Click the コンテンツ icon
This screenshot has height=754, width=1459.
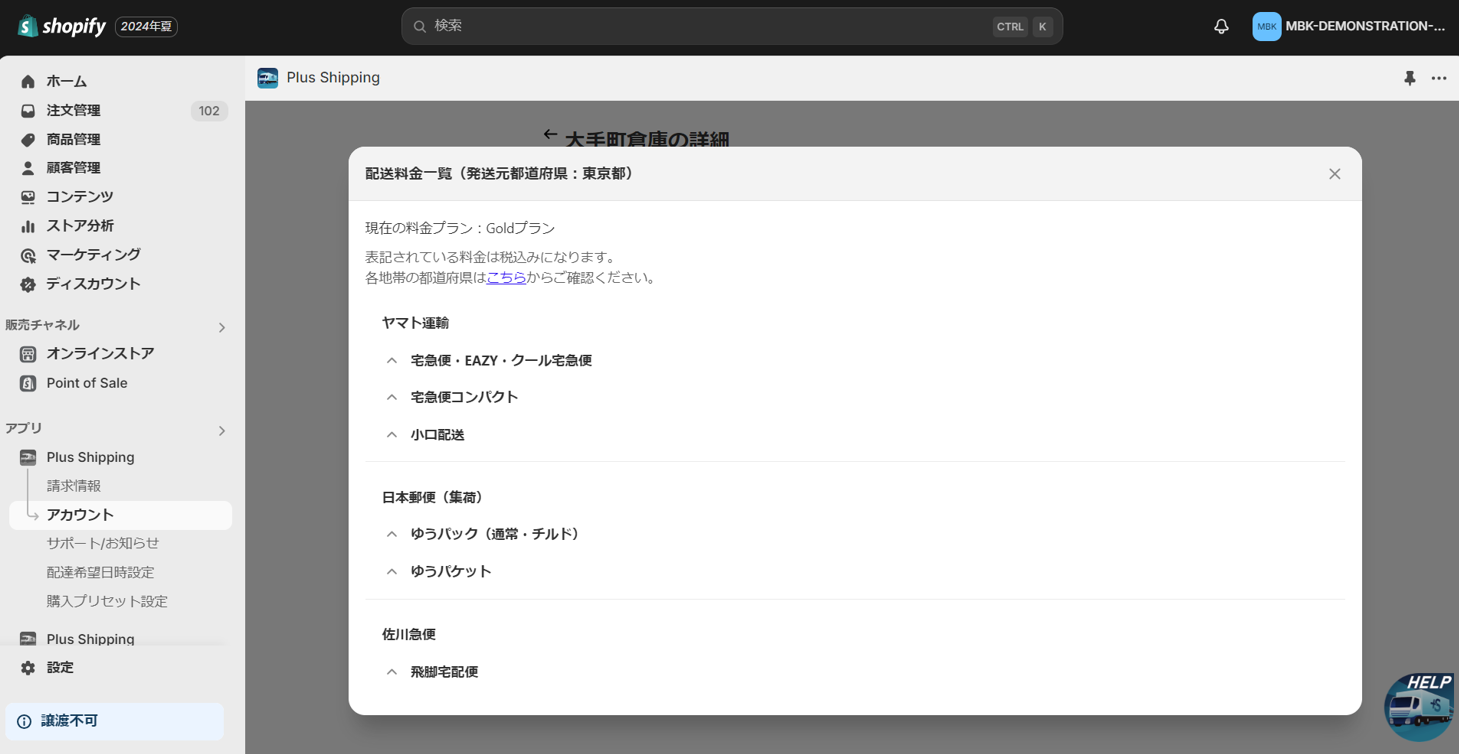[28, 197]
